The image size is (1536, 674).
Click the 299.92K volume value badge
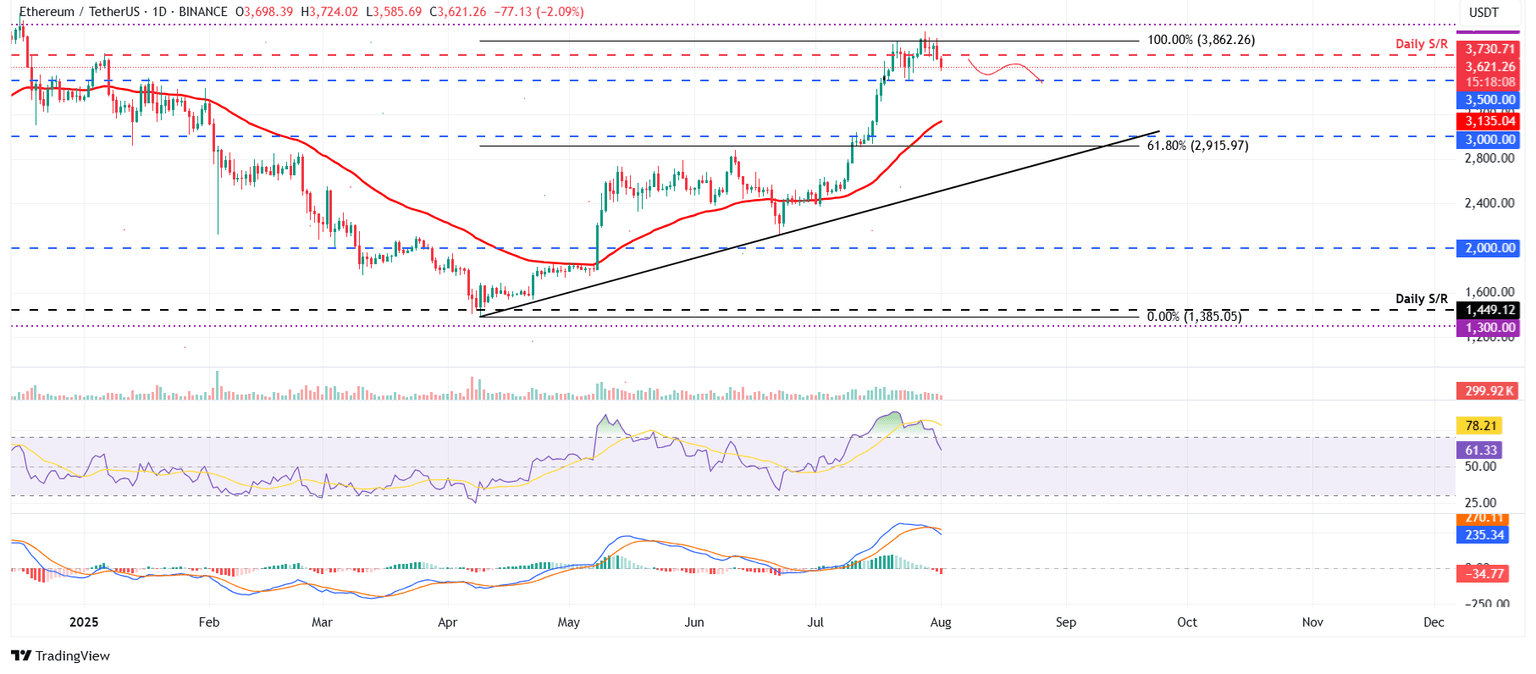[x=1487, y=390]
